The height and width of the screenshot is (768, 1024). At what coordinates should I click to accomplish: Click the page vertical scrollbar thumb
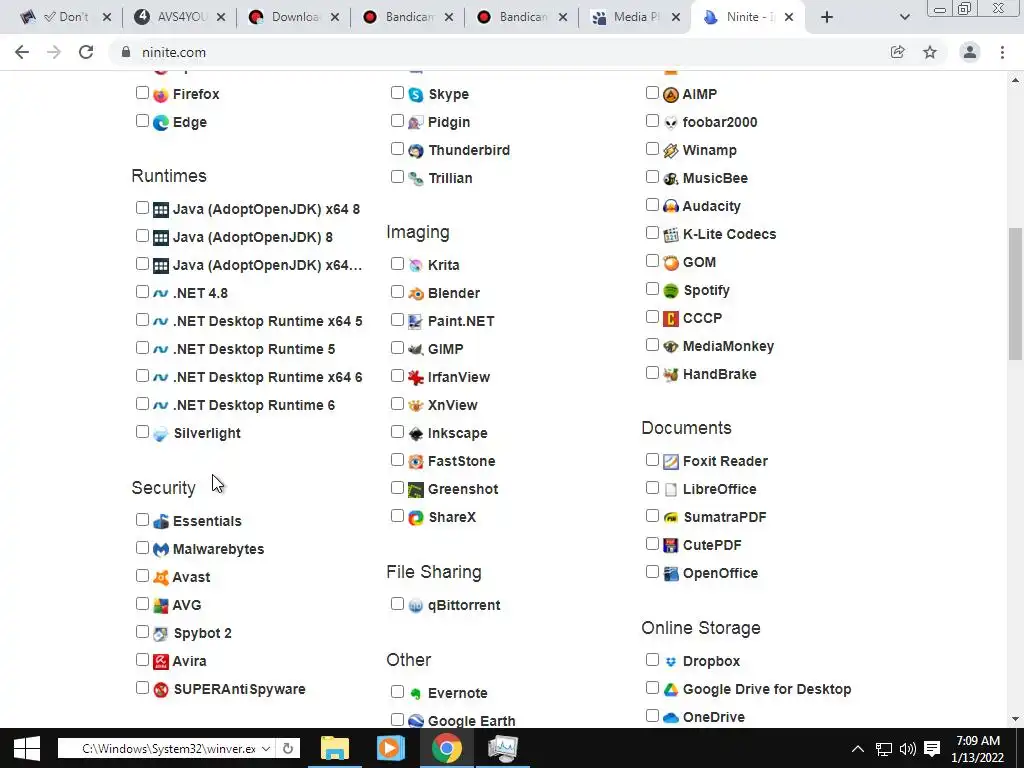[x=1015, y=293]
